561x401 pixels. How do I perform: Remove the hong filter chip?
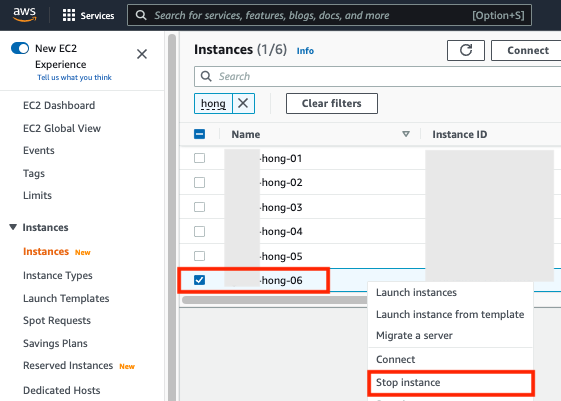click(243, 103)
